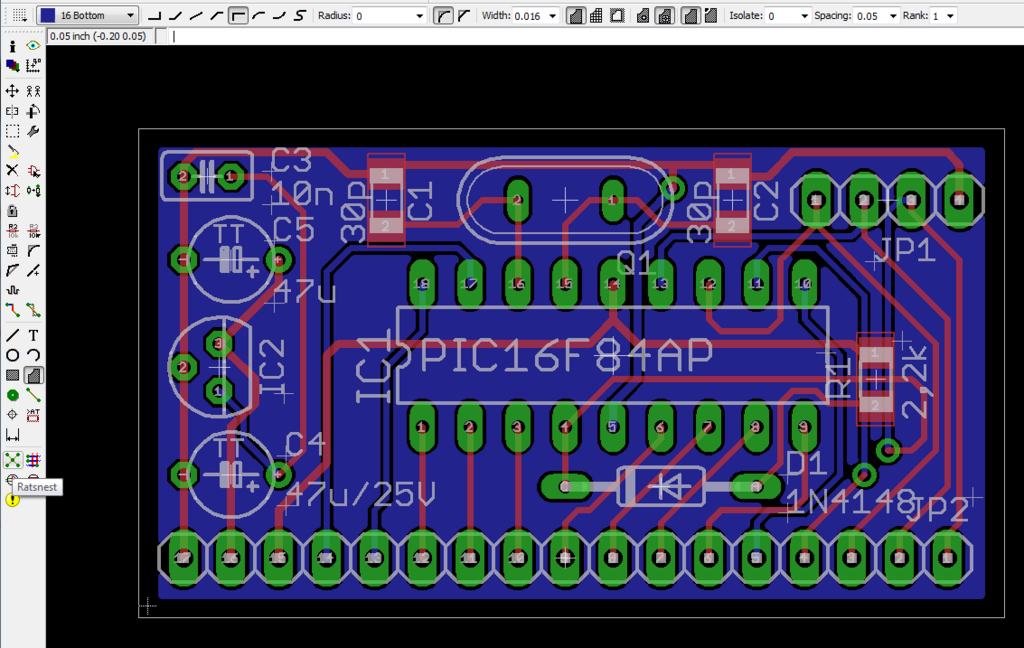Select the Delete (X) tool

coord(12,171)
